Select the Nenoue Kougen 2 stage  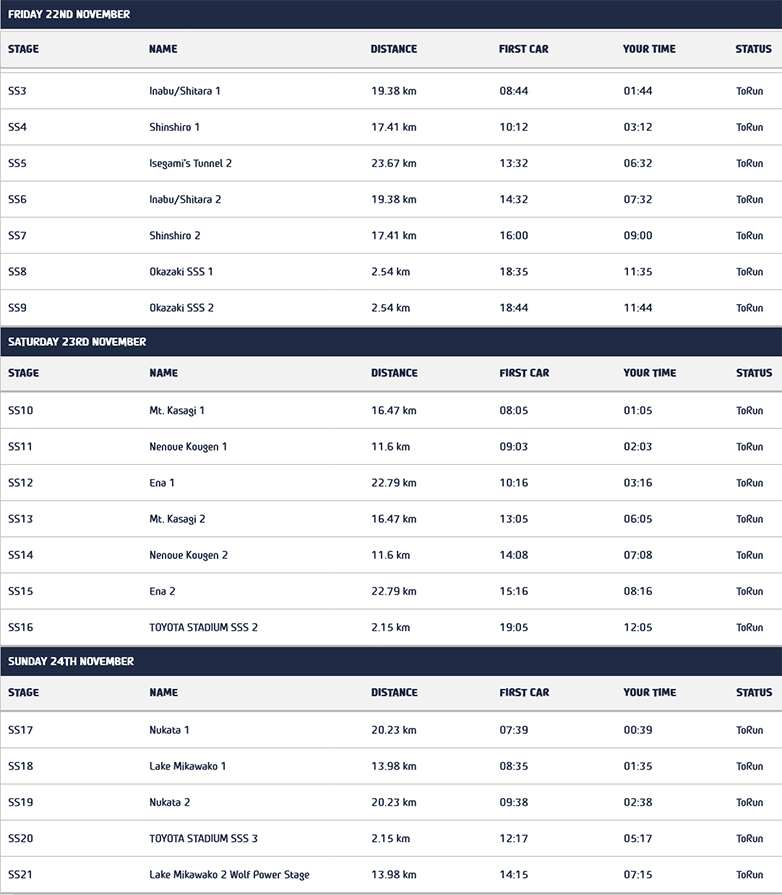point(188,555)
